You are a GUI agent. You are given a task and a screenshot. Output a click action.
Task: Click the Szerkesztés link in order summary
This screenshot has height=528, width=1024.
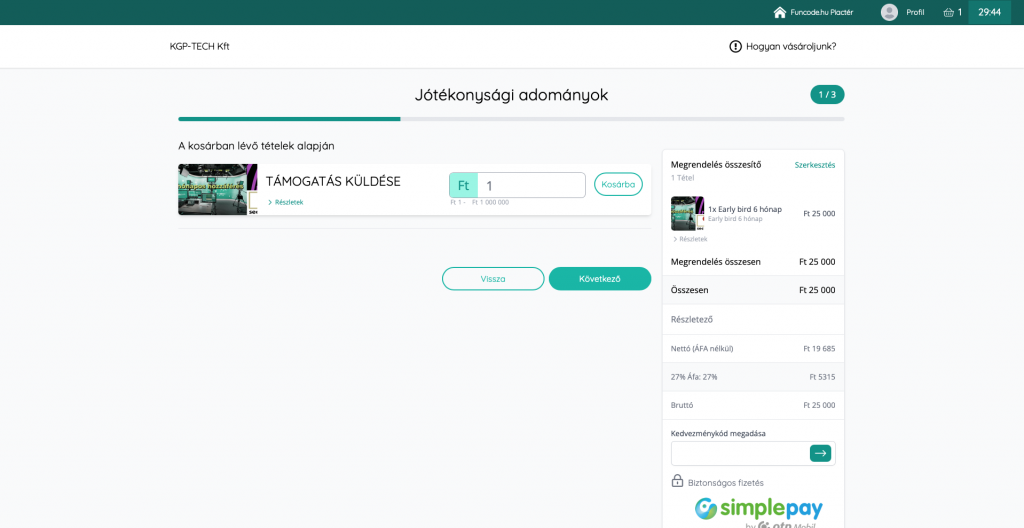[814, 165]
